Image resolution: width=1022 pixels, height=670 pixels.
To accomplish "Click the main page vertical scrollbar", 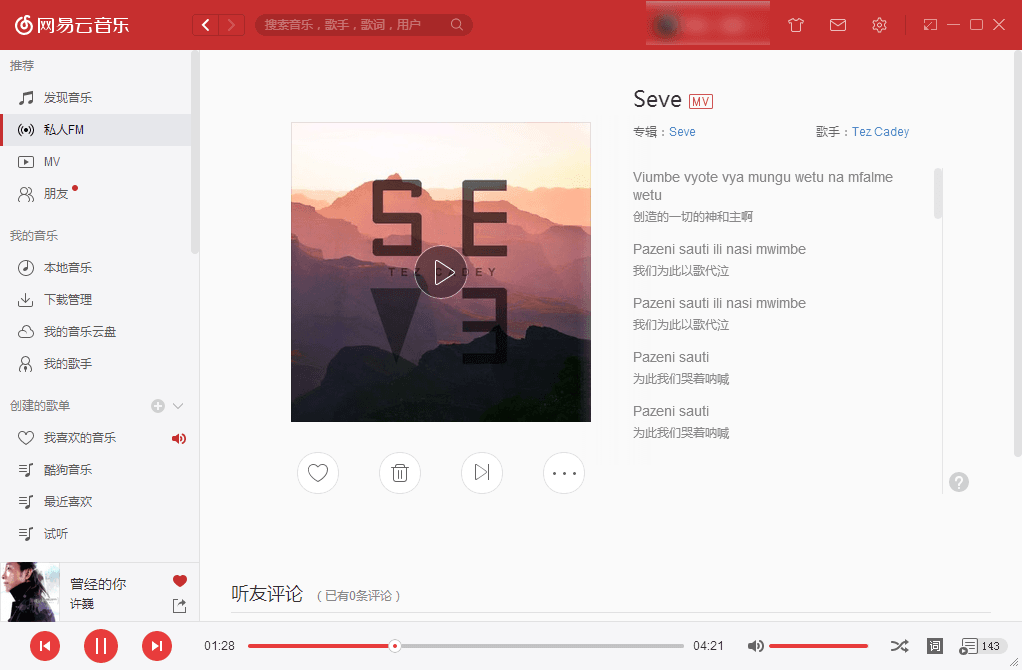I will (1017, 254).
